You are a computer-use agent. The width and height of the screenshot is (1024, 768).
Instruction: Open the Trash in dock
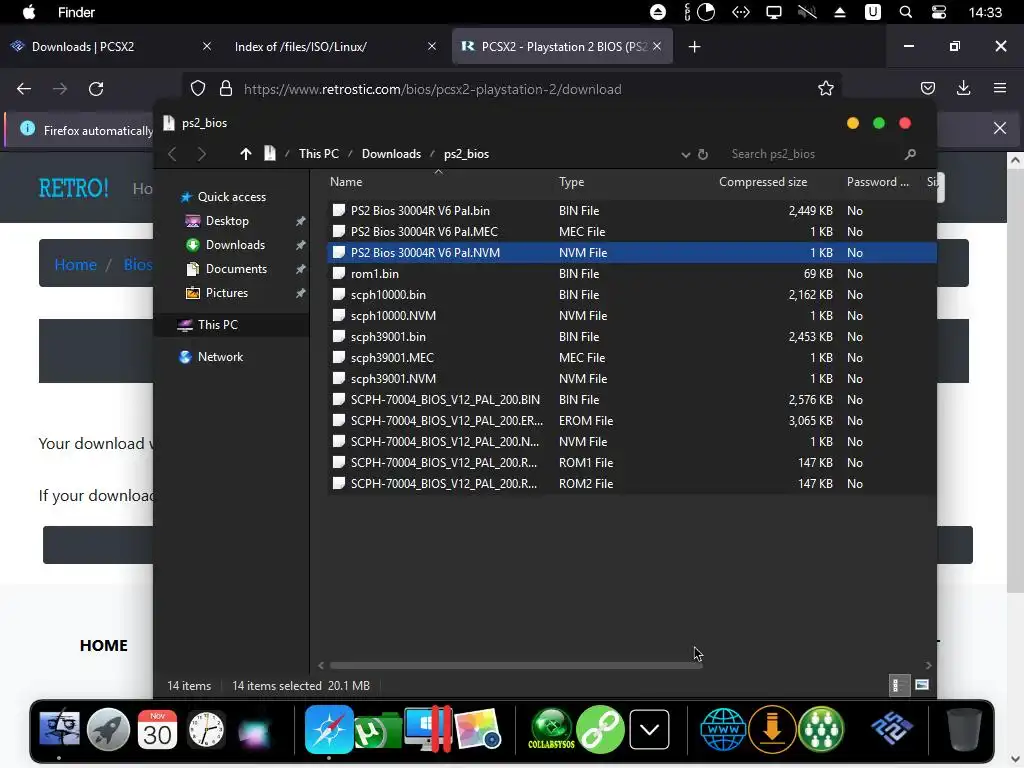click(964, 729)
